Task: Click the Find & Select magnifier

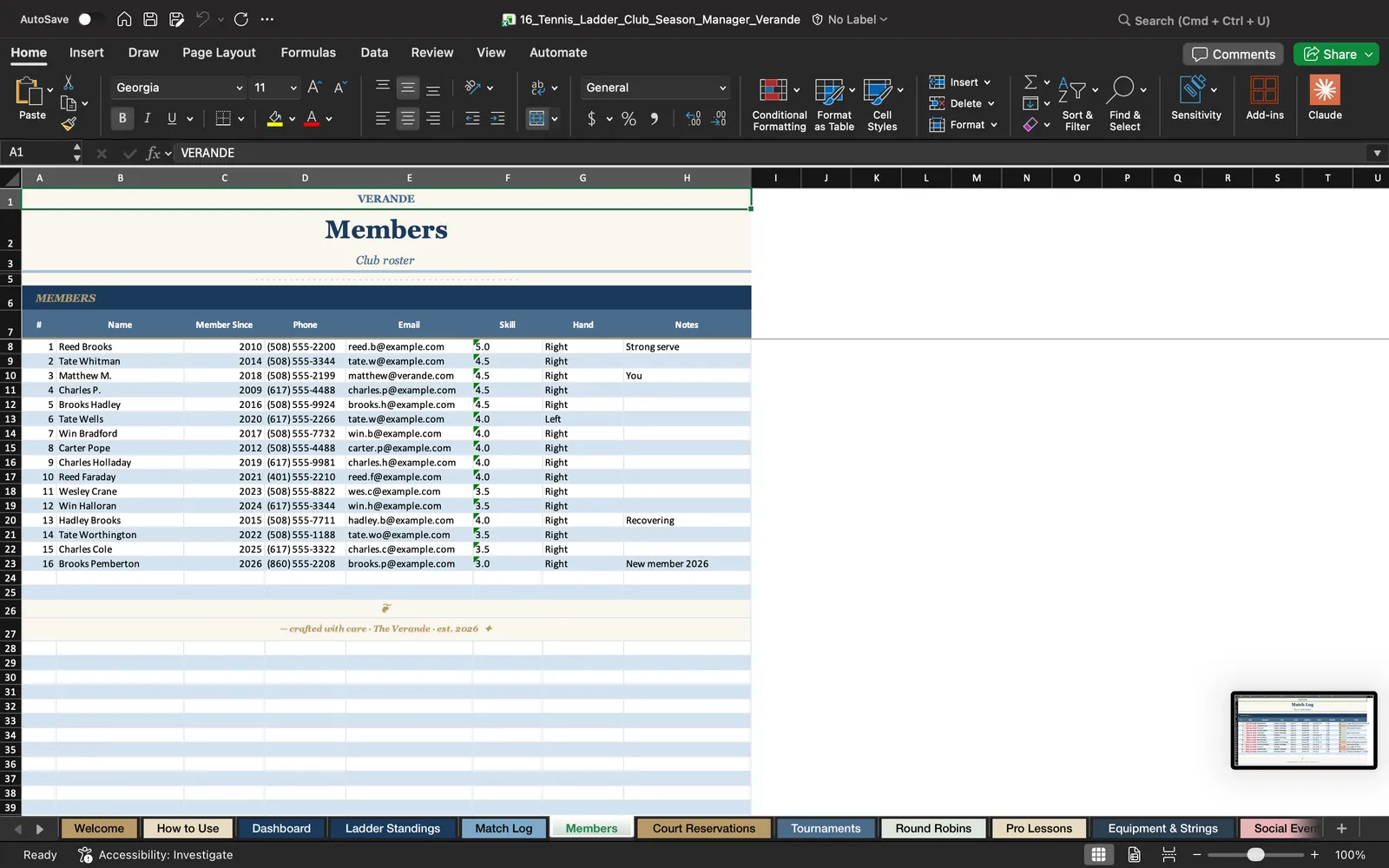Action: coord(1125,103)
